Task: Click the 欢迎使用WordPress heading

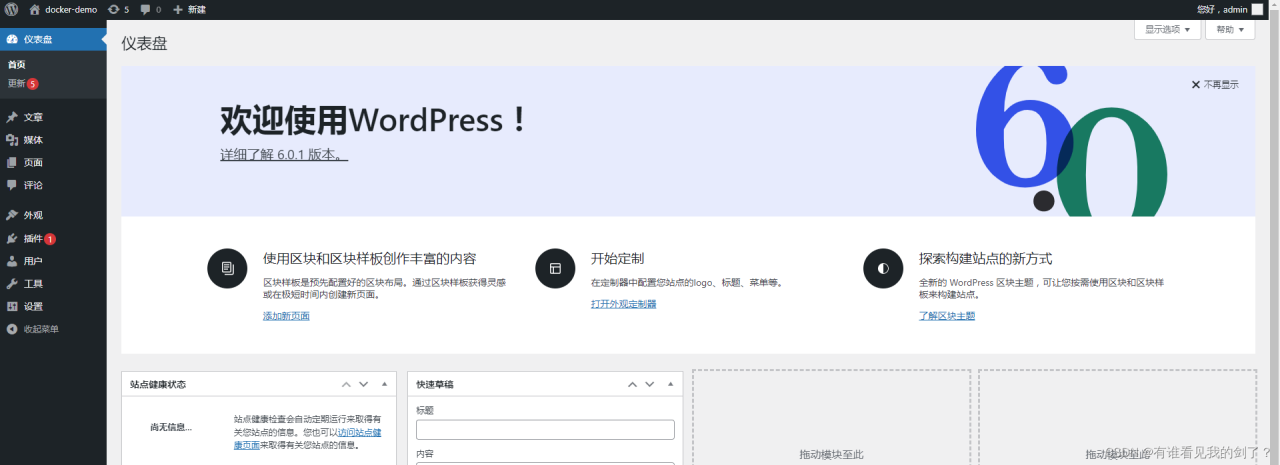Action: pyautogui.click(x=373, y=121)
